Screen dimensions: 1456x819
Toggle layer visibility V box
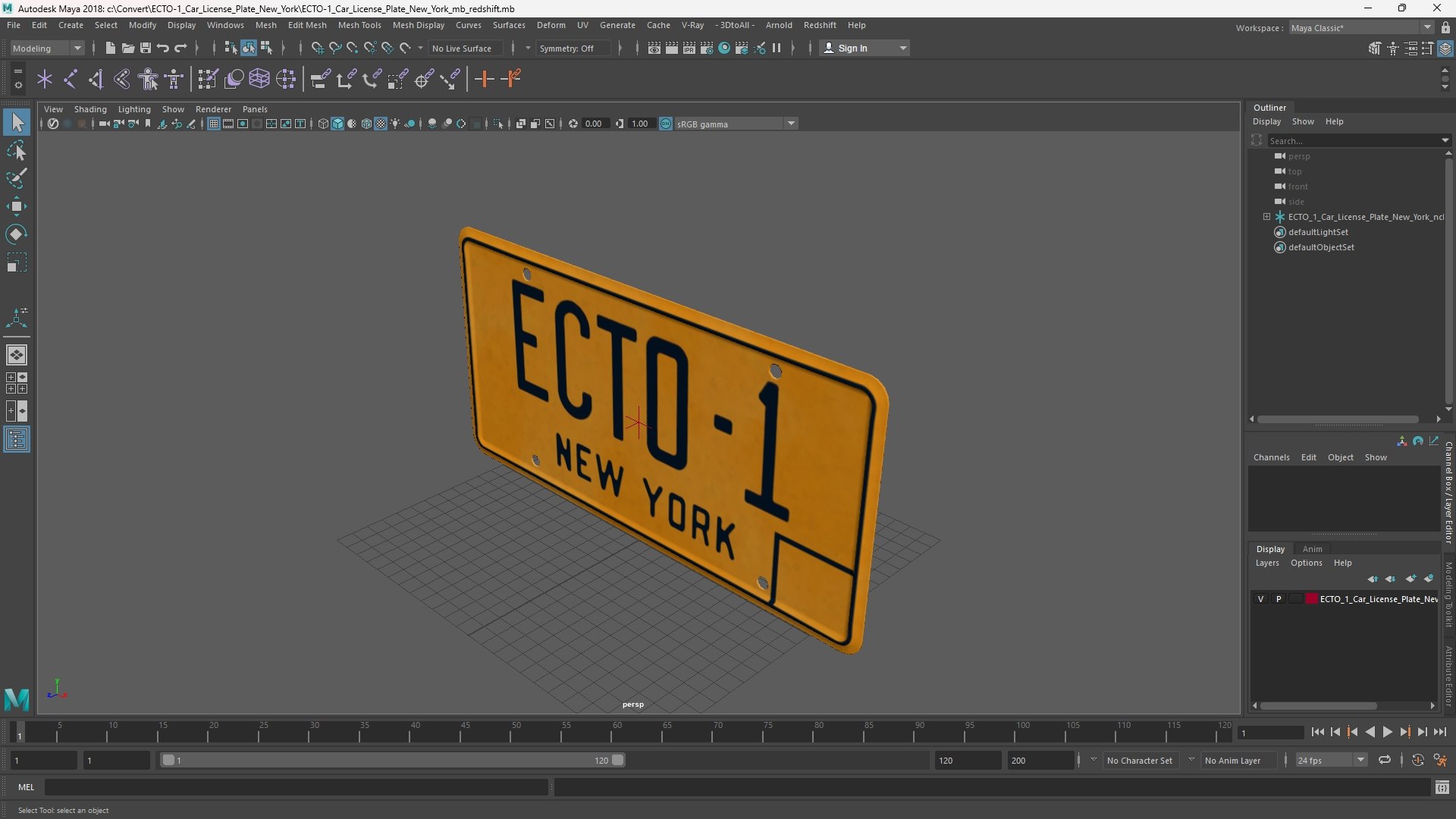pyautogui.click(x=1261, y=599)
